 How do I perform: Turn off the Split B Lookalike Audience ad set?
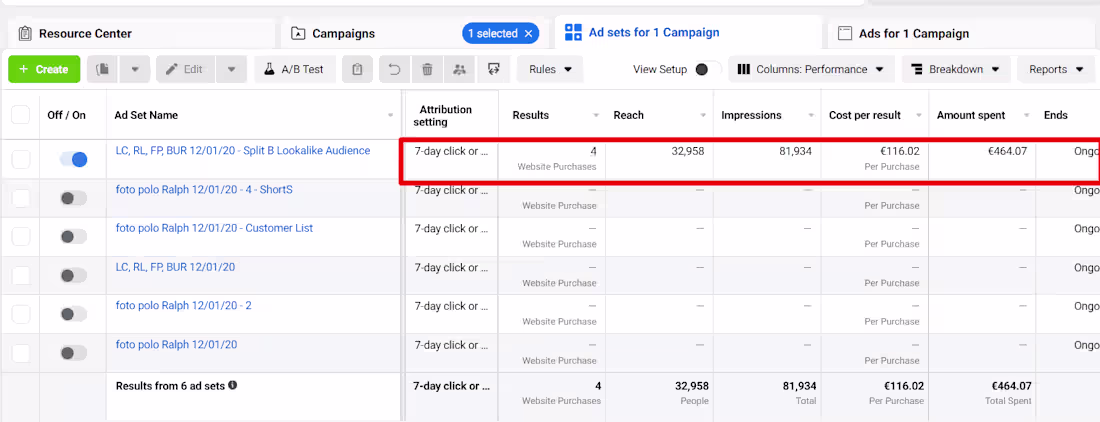(x=74, y=160)
